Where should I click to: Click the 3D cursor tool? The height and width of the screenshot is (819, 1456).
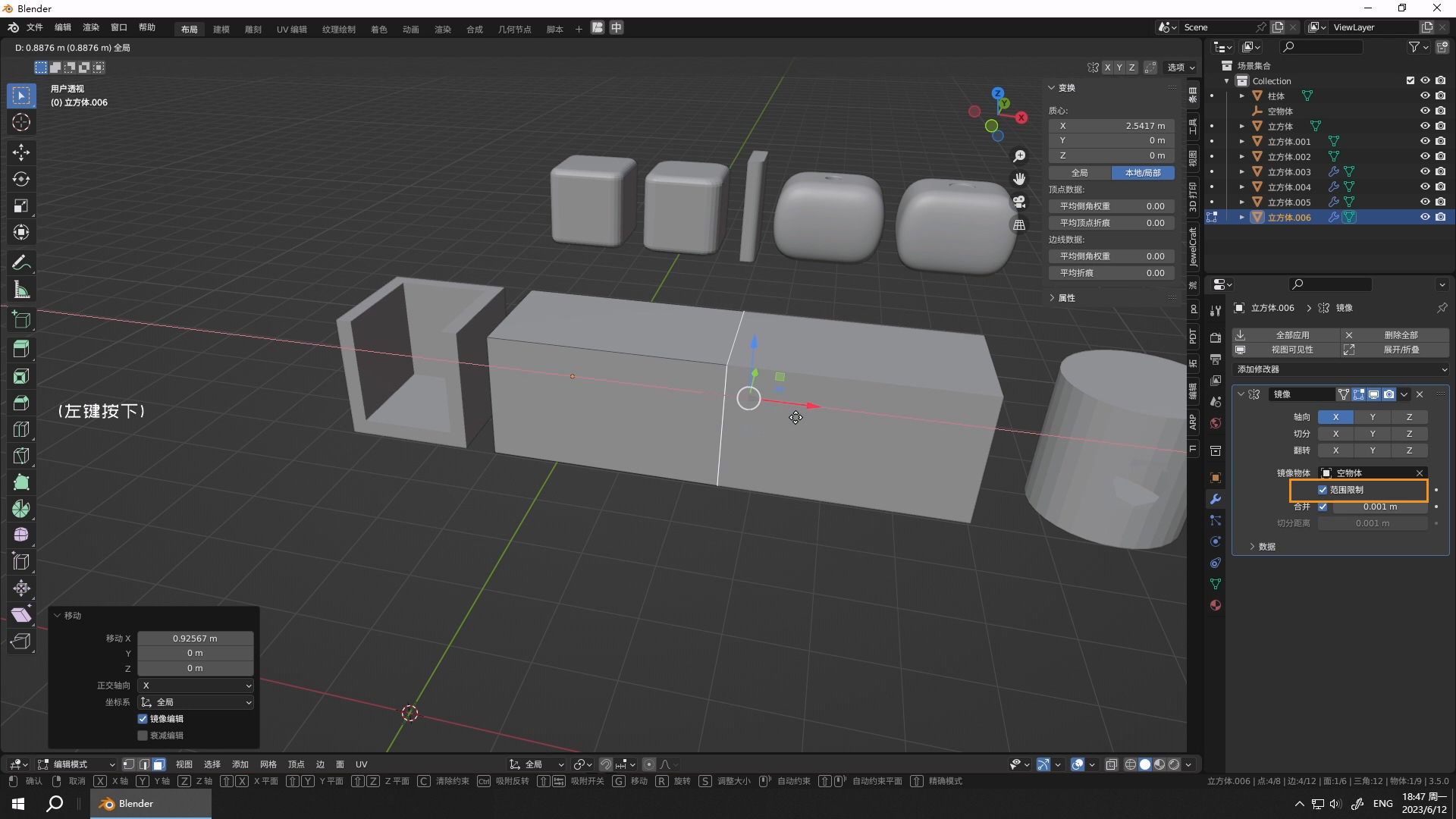(21, 122)
